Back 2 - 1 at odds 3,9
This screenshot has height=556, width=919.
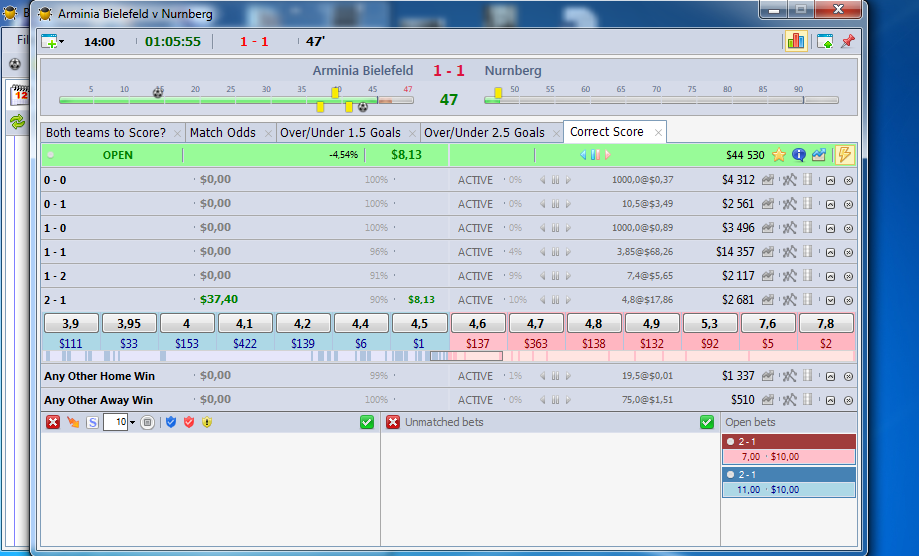point(70,323)
